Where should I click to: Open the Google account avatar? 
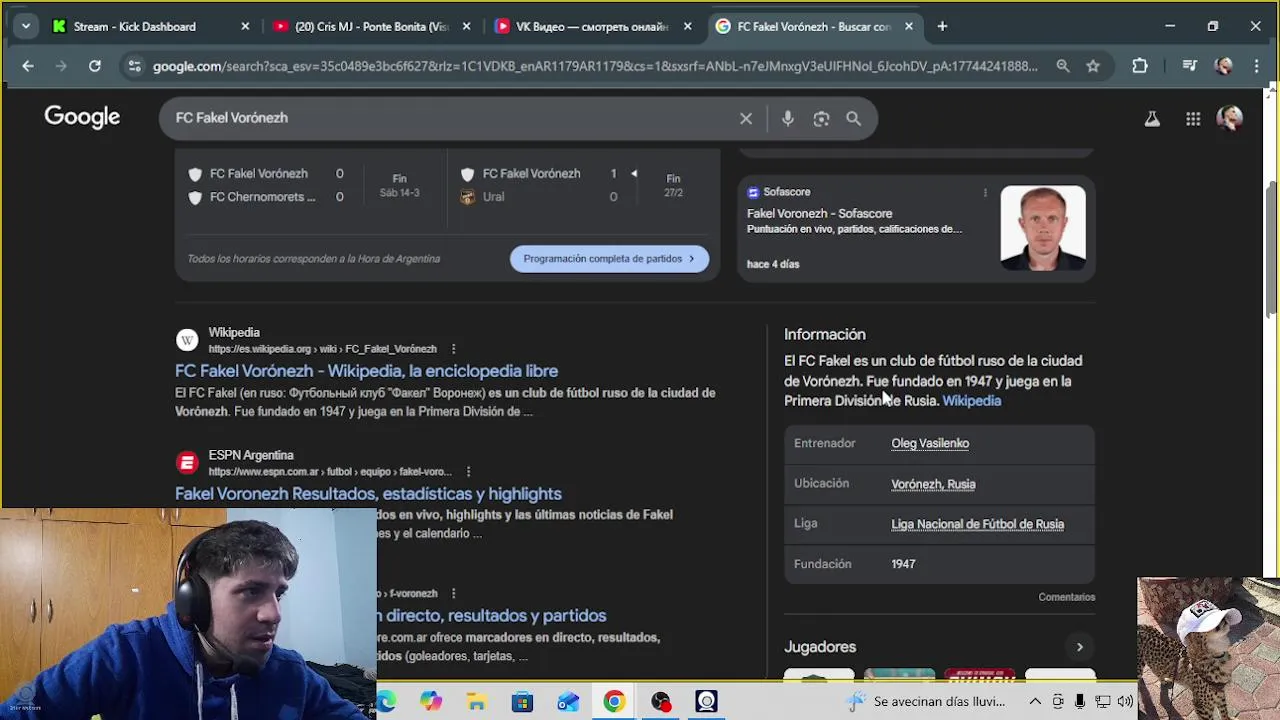click(1230, 118)
